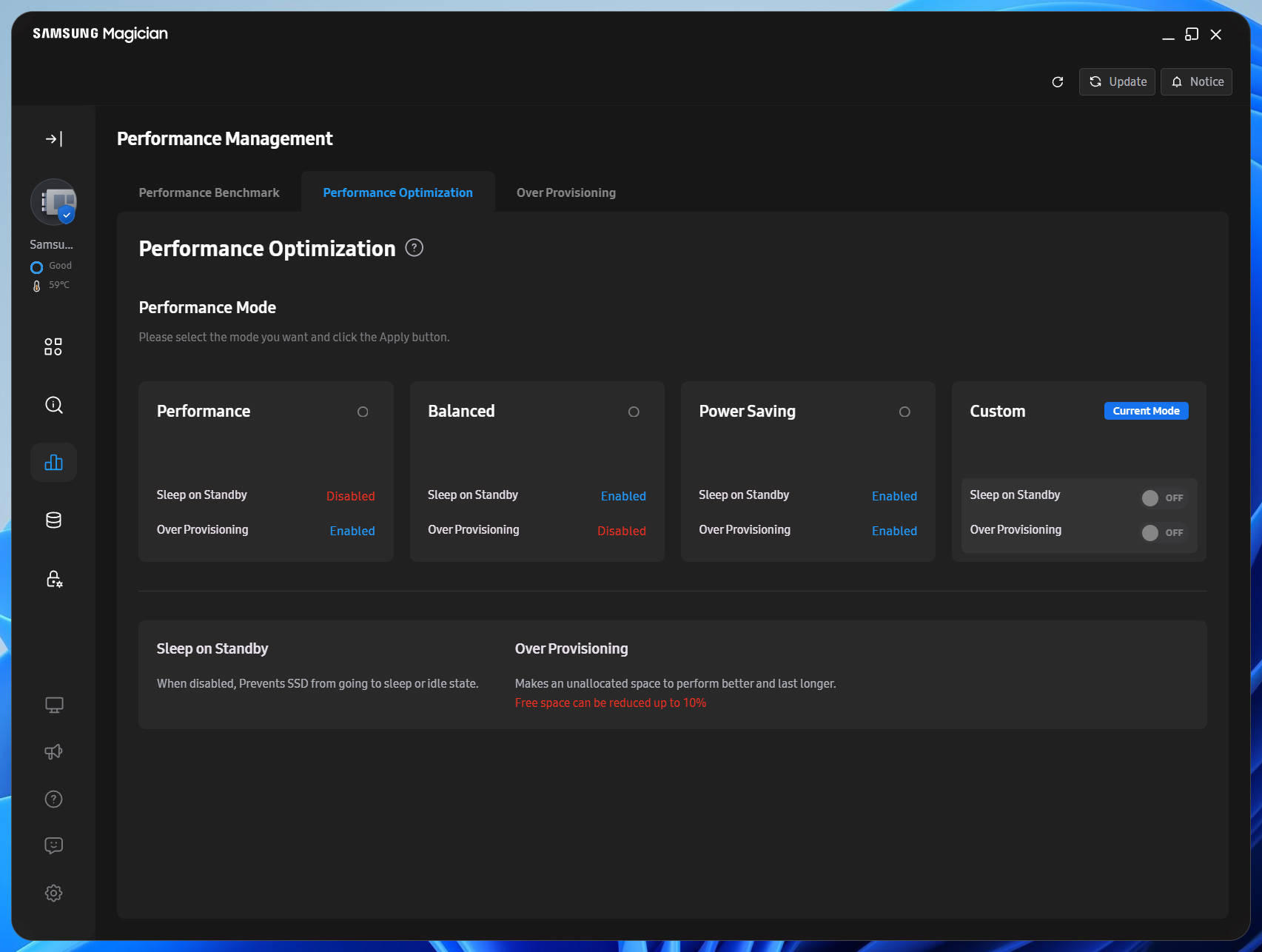Open the megaphone announcements icon
This screenshot has width=1262, height=952.
(54, 751)
